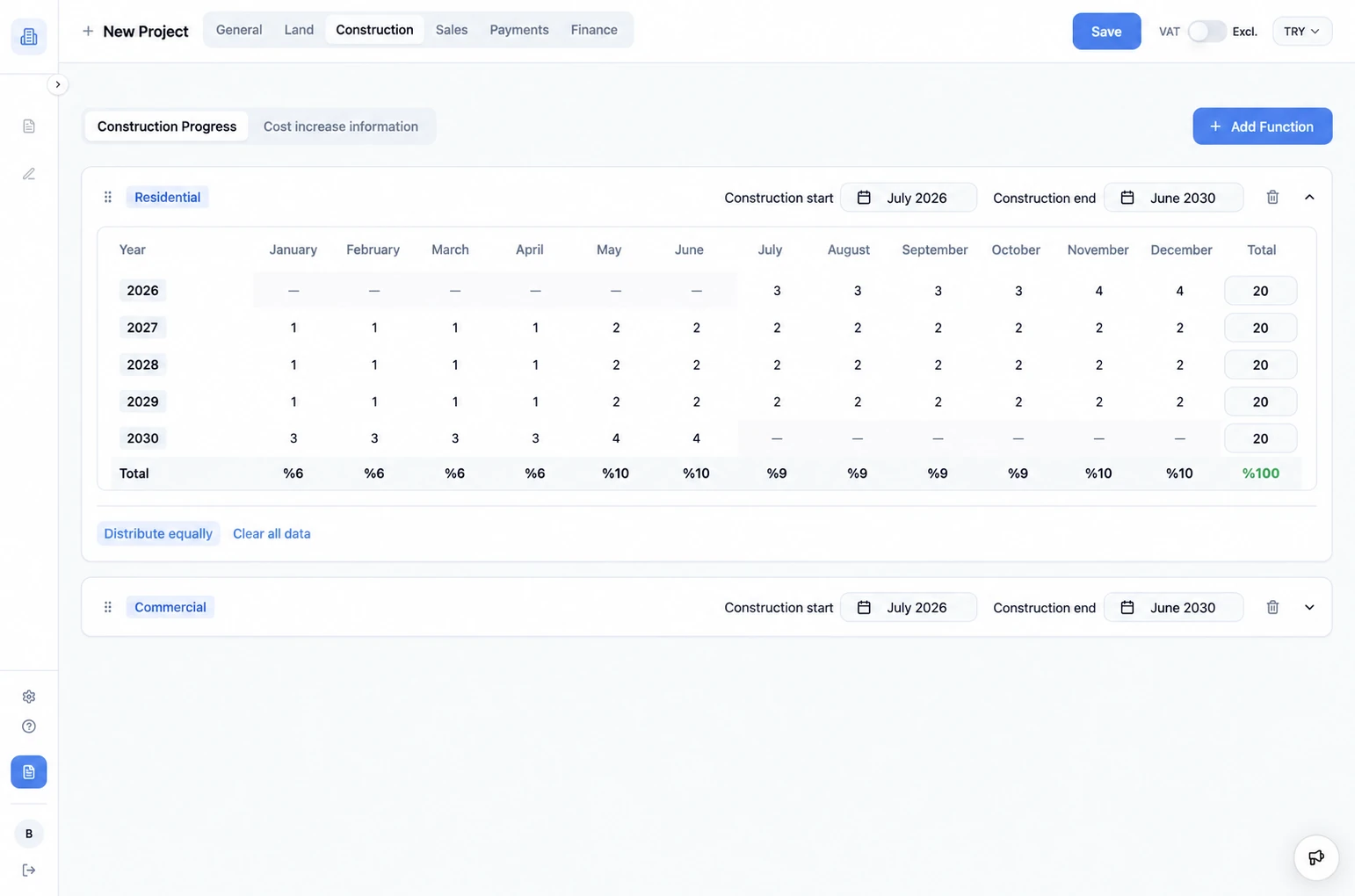Click the Commercial drag handle
This screenshot has height=896, width=1355.
coord(108,607)
